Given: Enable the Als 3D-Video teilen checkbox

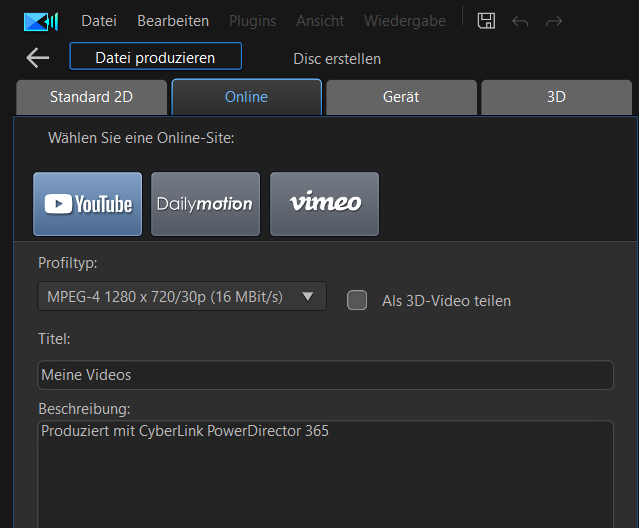Looking at the screenshot, I should pos(357,300).
